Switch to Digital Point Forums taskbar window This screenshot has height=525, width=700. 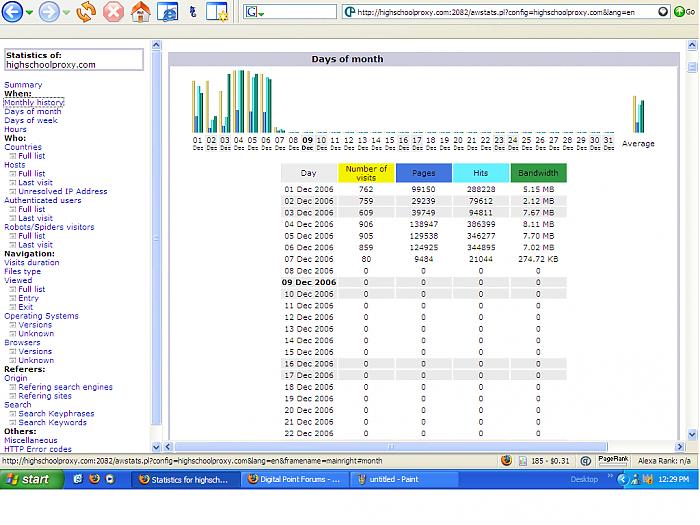[295, 480]
